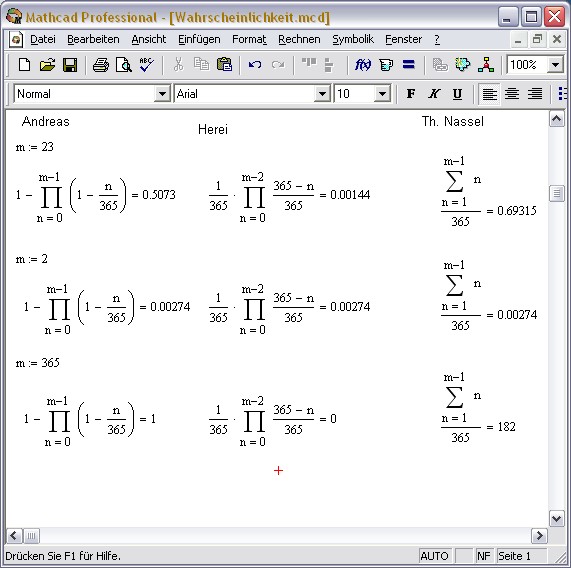This screenshot has width=571, height=568.
Task: Open the Ansicht menu
Action: (x=149, y=39)
